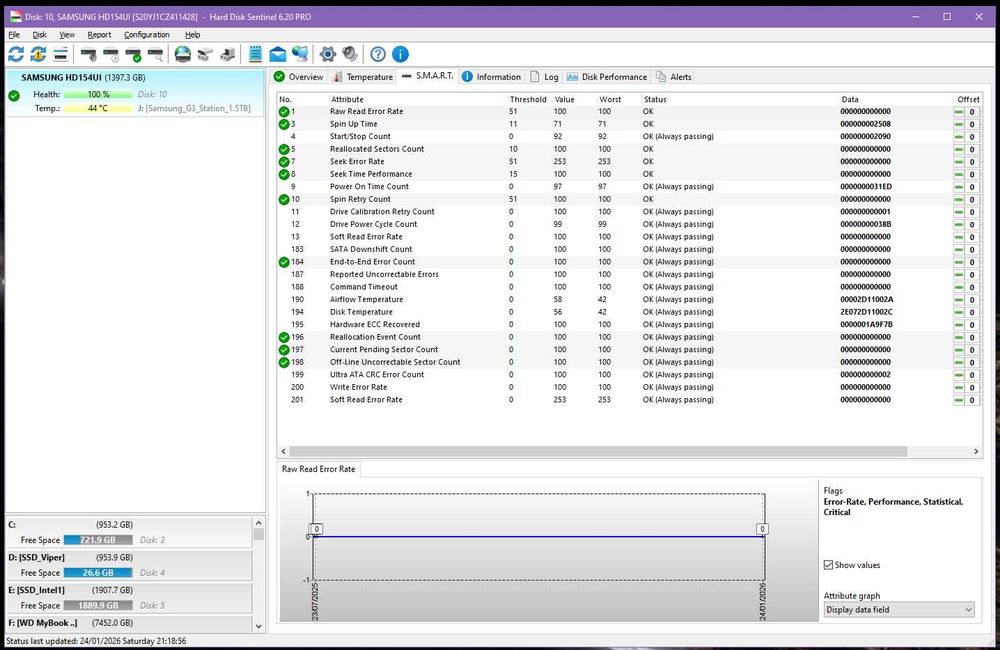
Task: Open the Alerts tab
Action: 673,77
